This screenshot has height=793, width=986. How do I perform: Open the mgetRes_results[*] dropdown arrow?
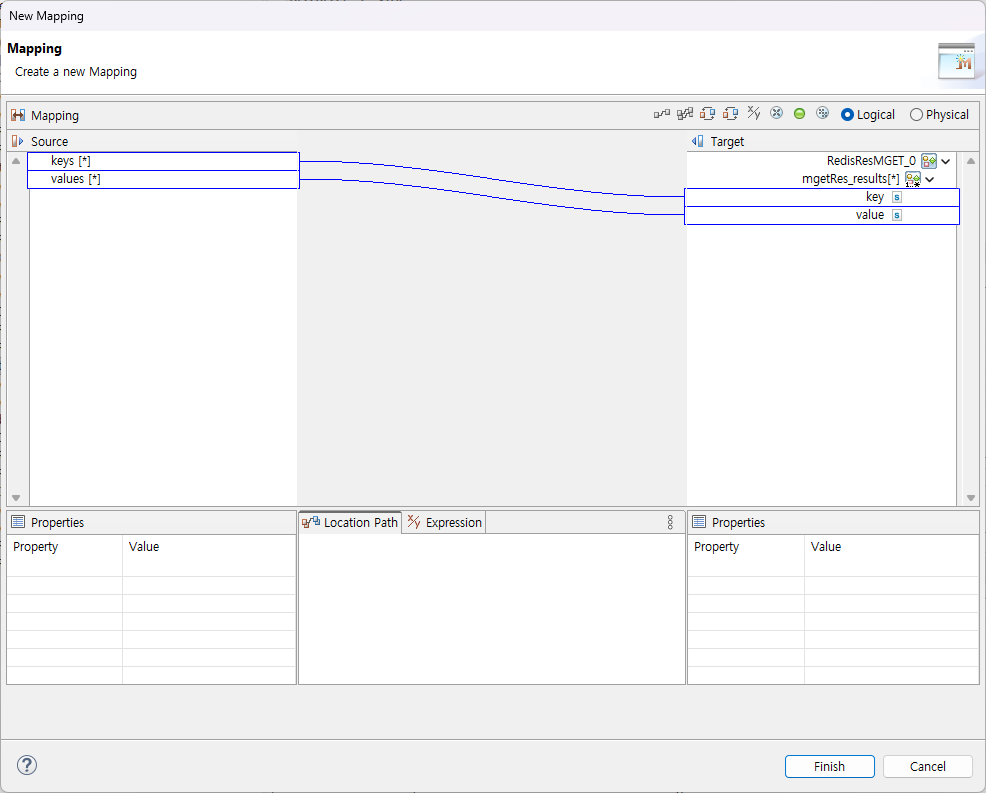coord(928,179)
